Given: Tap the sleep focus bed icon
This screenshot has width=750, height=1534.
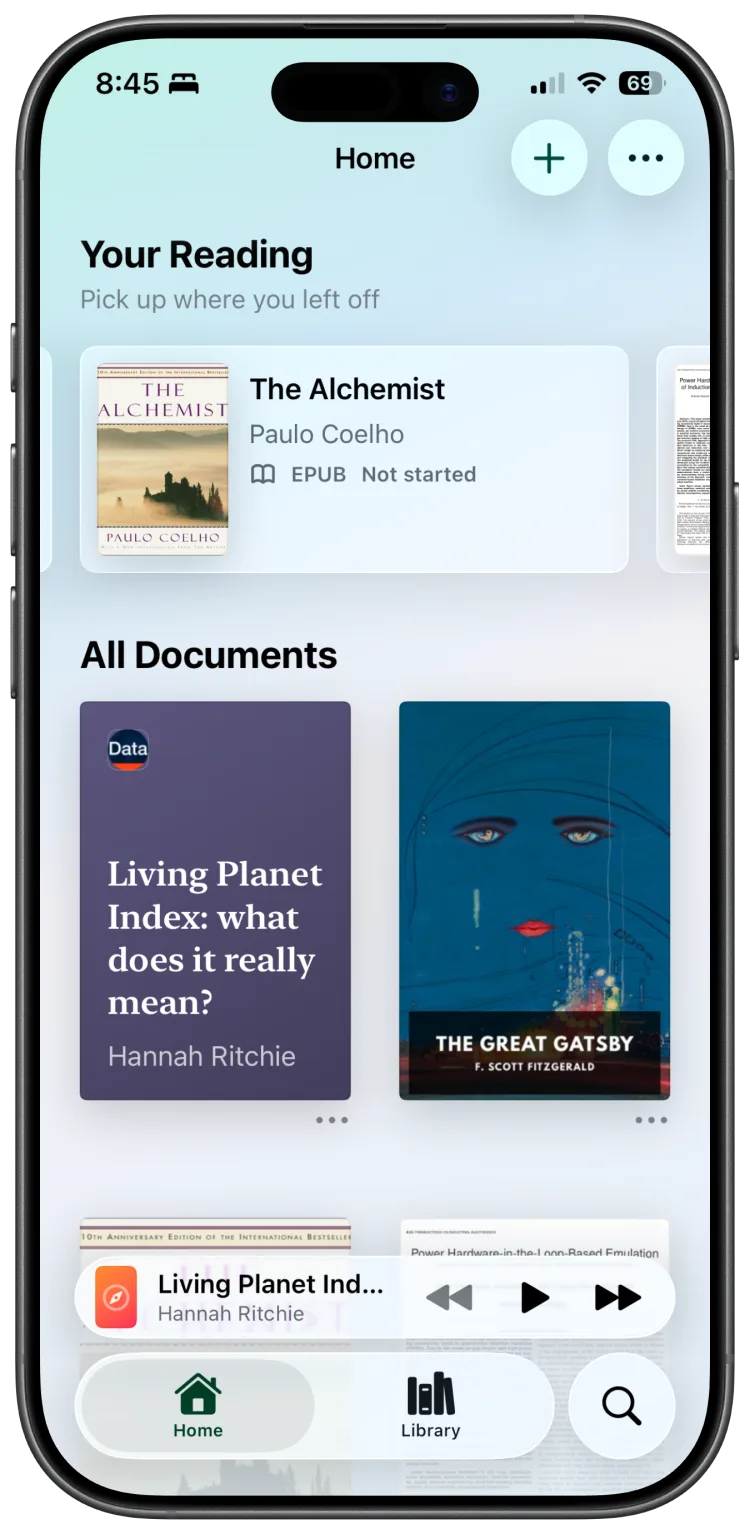Looking at the screenshot, I should pos(183,84).
